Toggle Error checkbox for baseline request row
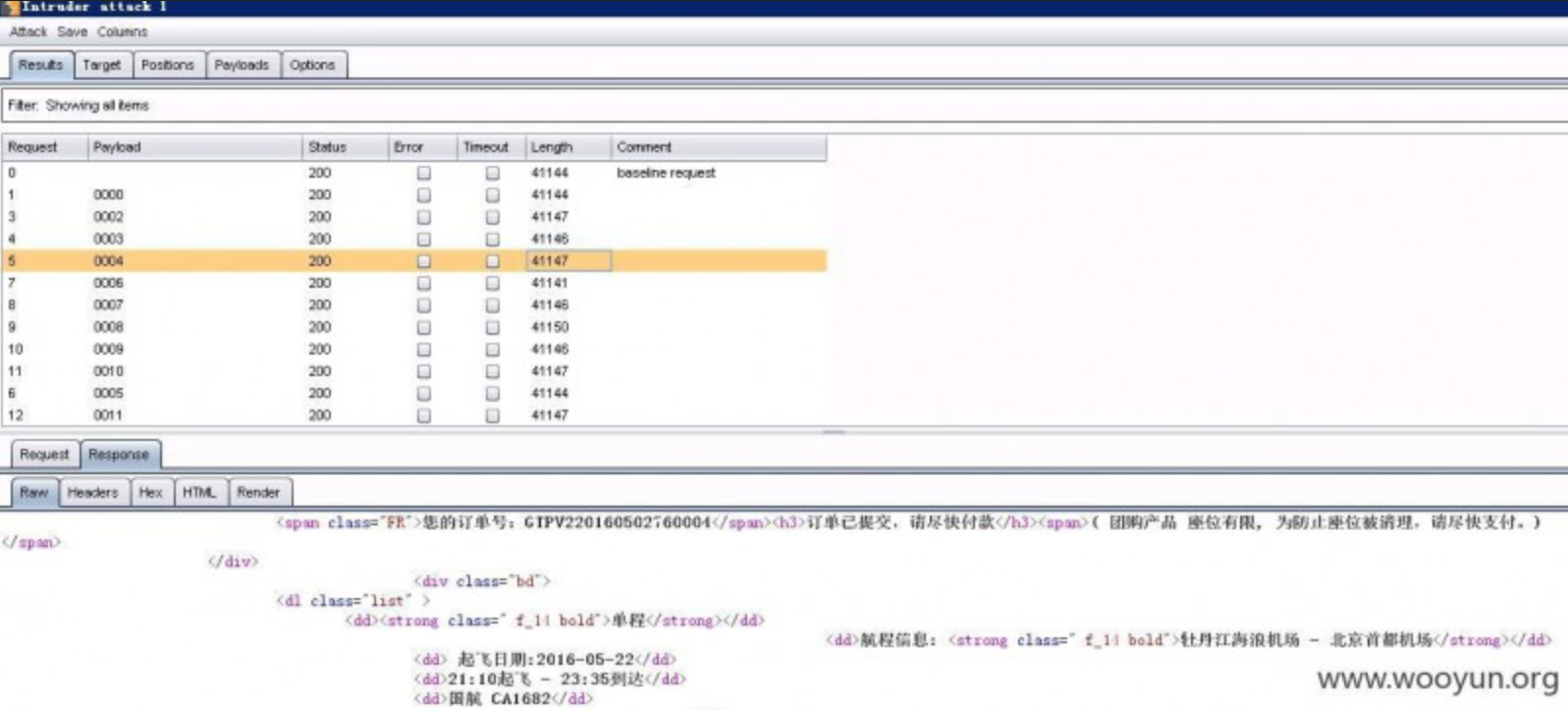This screenshot has width=1568, height=710. pyautogui.click(x=423, y=173)
